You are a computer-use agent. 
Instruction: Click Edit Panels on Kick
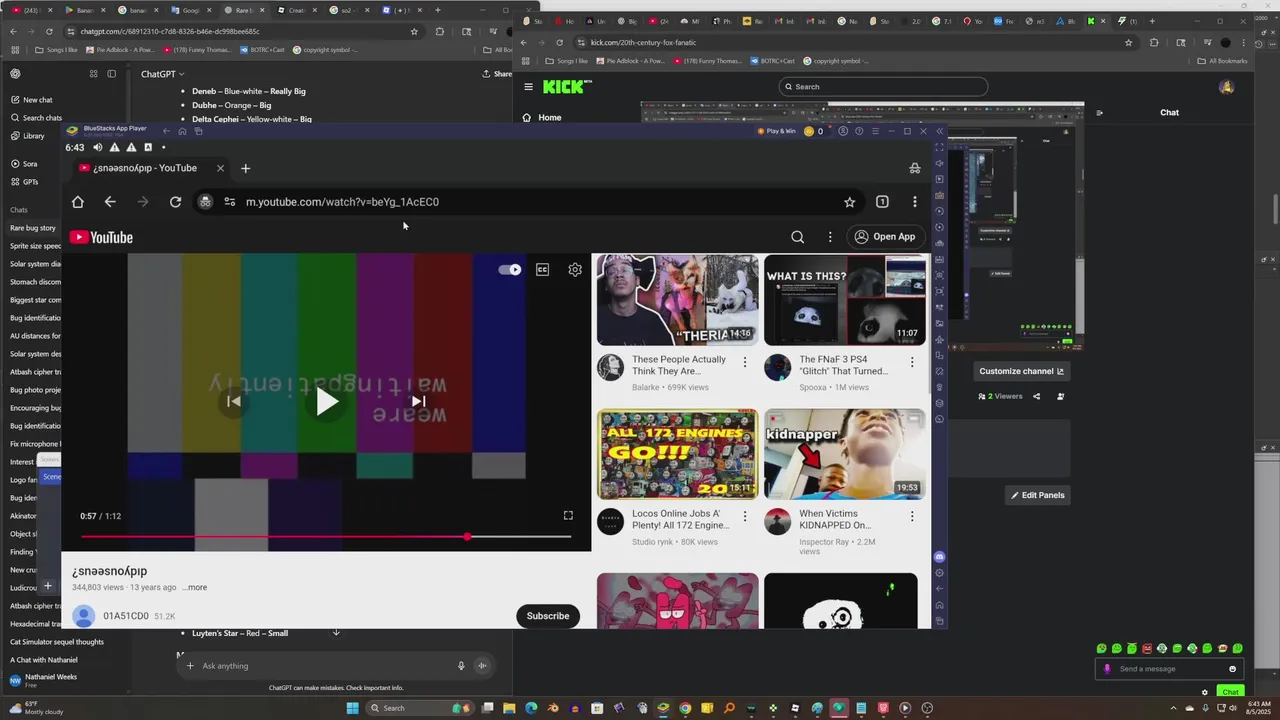click(x=1037, y=495)
